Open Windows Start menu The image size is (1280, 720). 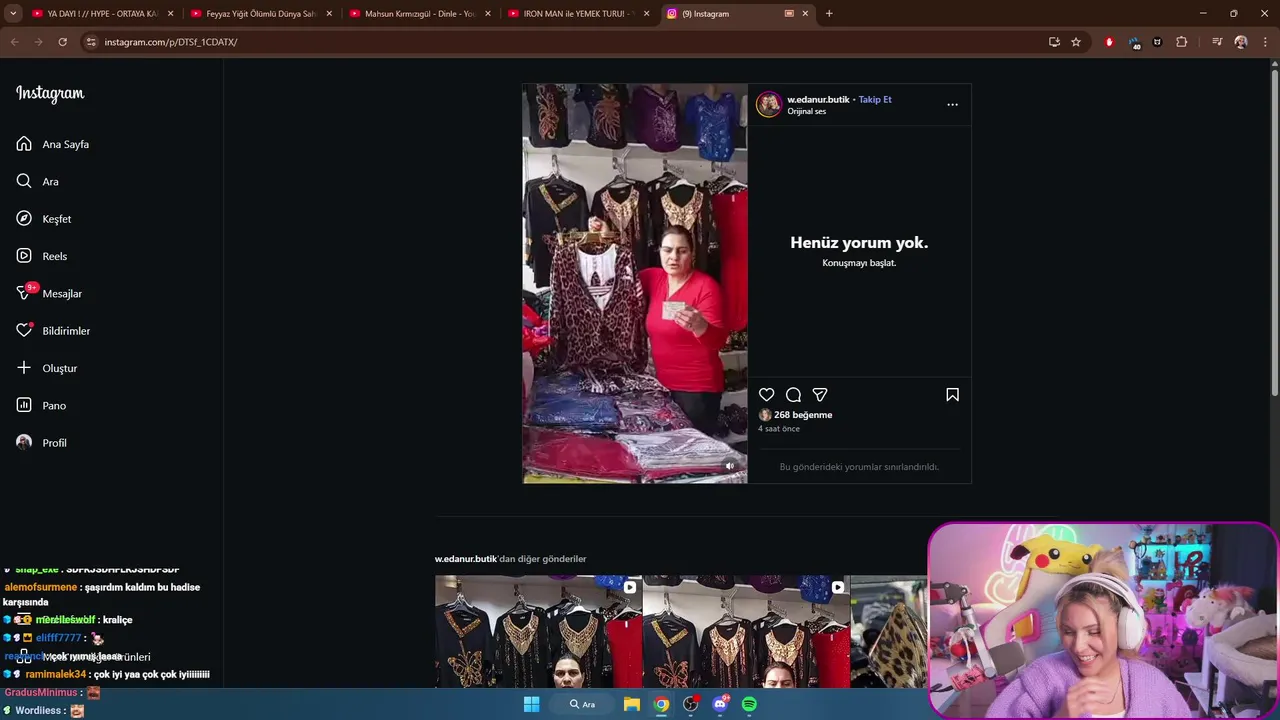tap(532, 704)
